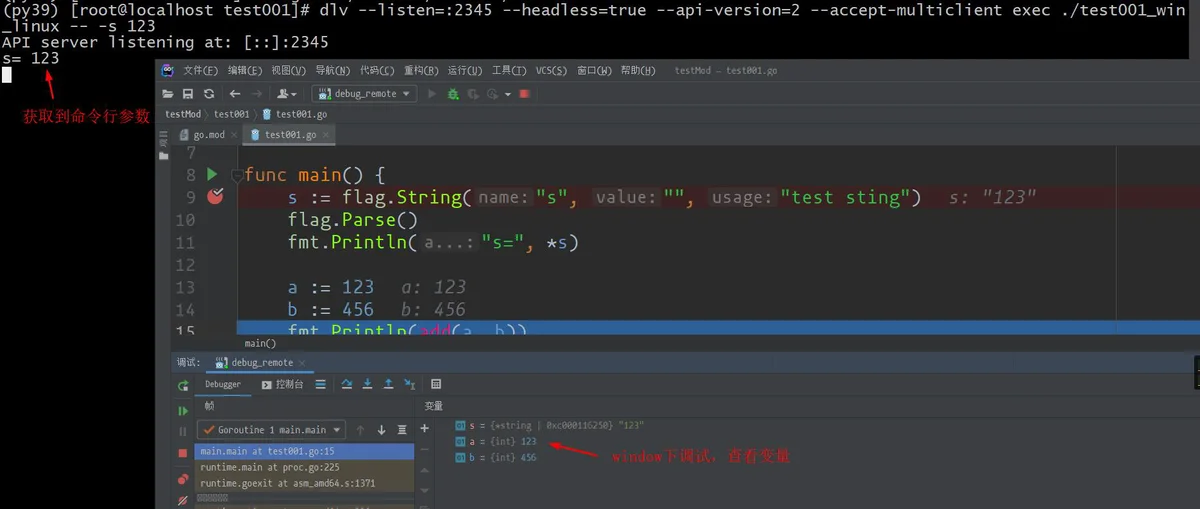Screen dimensions: 1200x509
Task: Open the 视图(V) menu
Action: tap(288, 71)
